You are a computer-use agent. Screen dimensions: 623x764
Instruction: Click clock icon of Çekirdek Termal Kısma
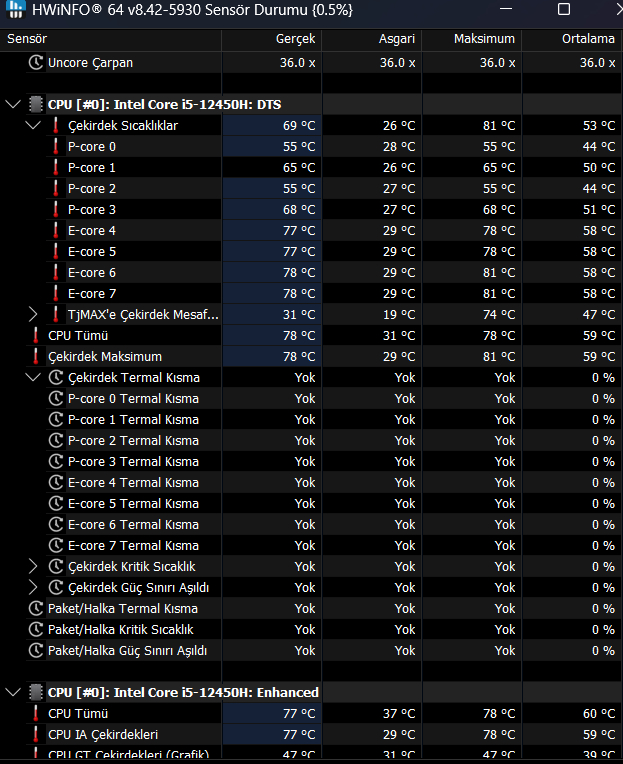pos(56,377)
